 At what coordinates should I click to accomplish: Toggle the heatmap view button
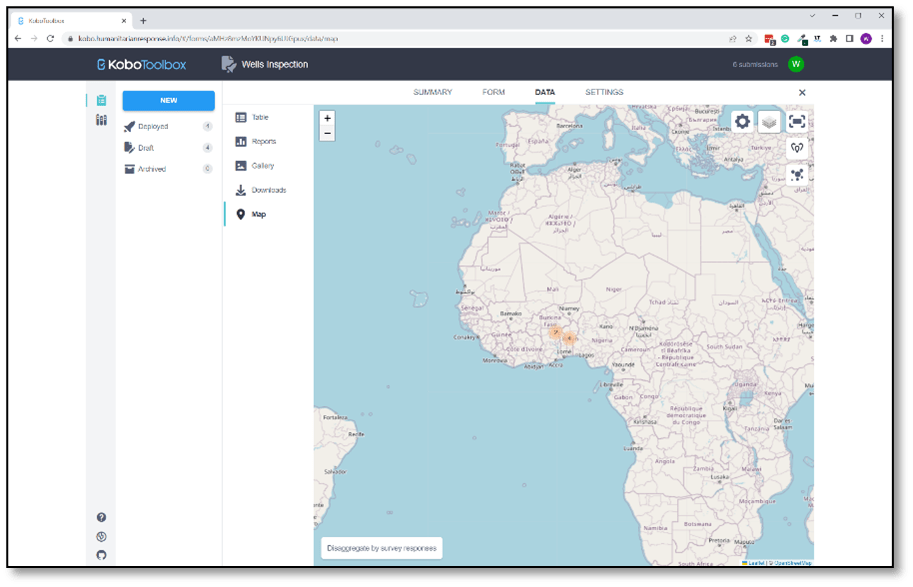pyautogui.click(x=797, y=148)
